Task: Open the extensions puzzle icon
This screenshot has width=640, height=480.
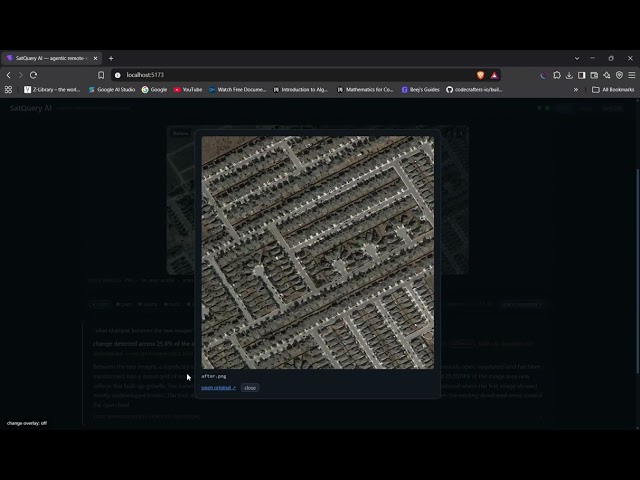Action: coord(557,75)
